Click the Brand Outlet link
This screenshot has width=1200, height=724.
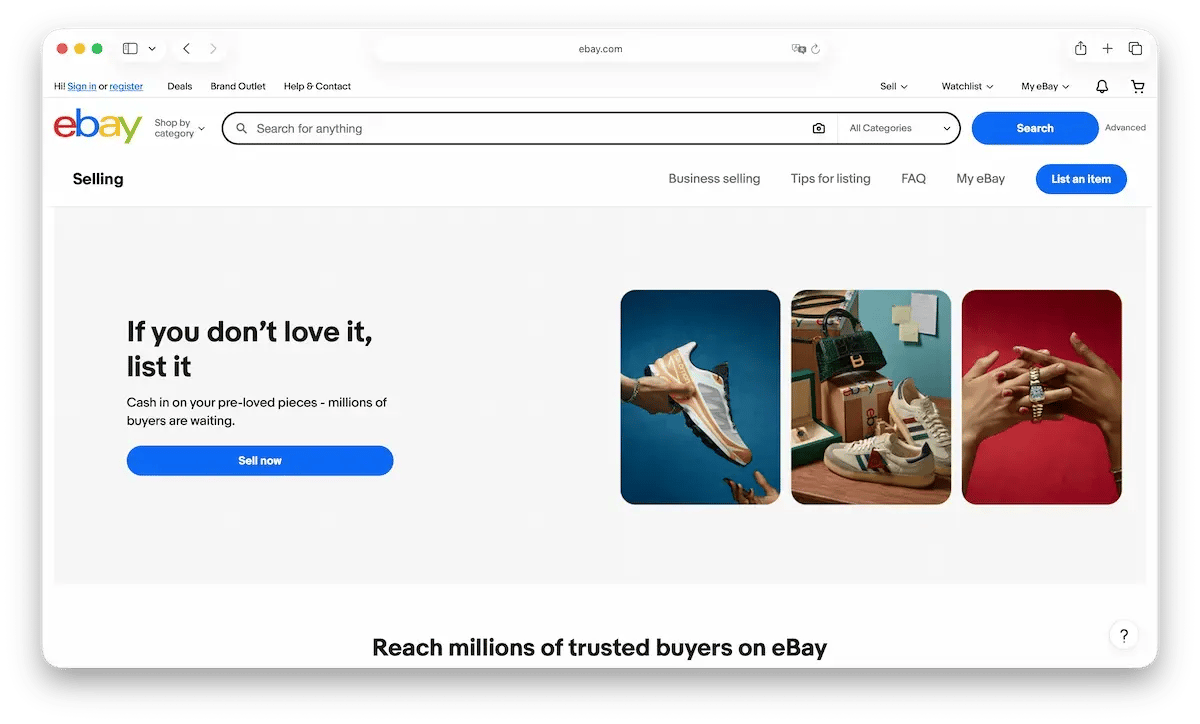[238, 87]
